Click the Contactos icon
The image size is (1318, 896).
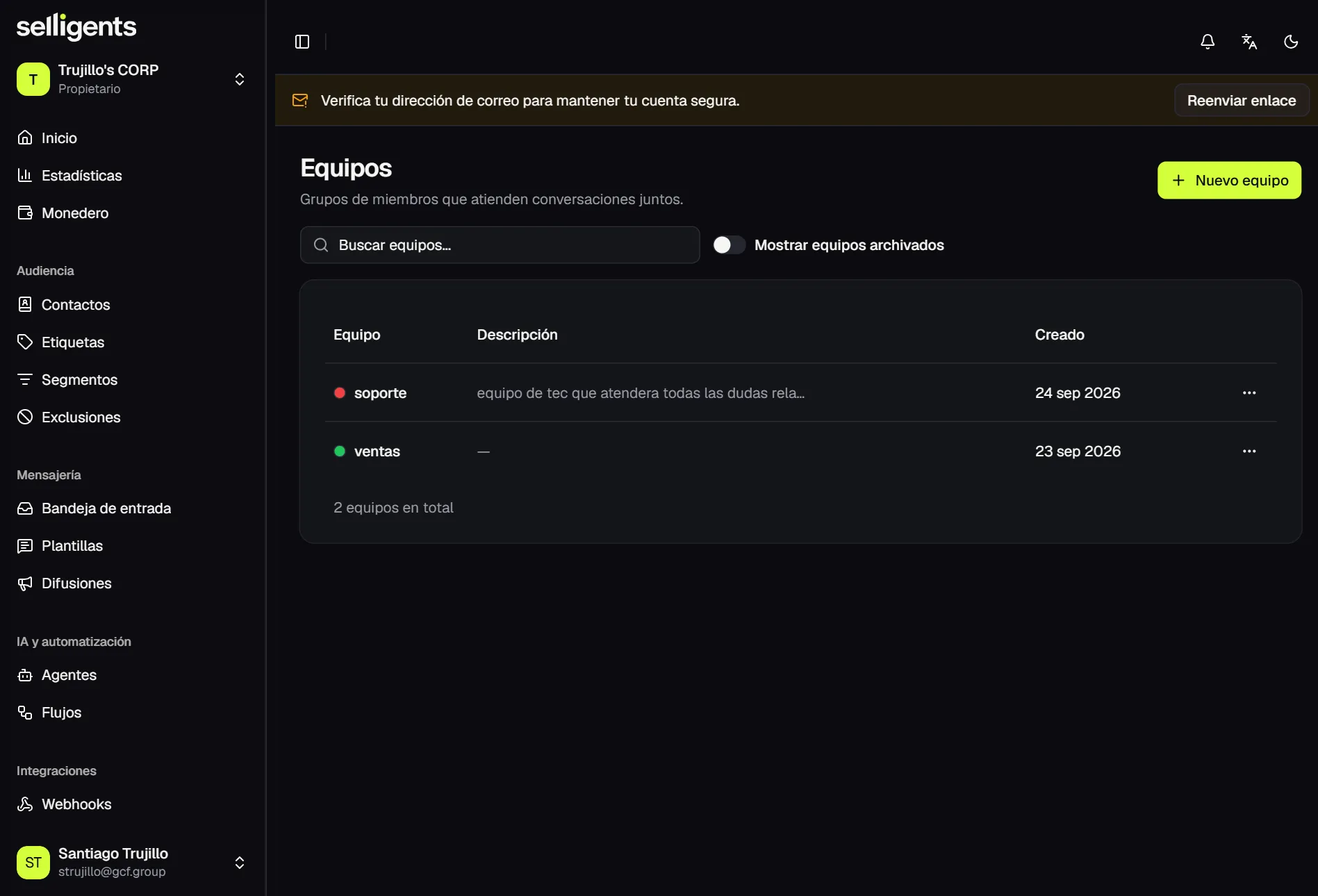(25, 304)
